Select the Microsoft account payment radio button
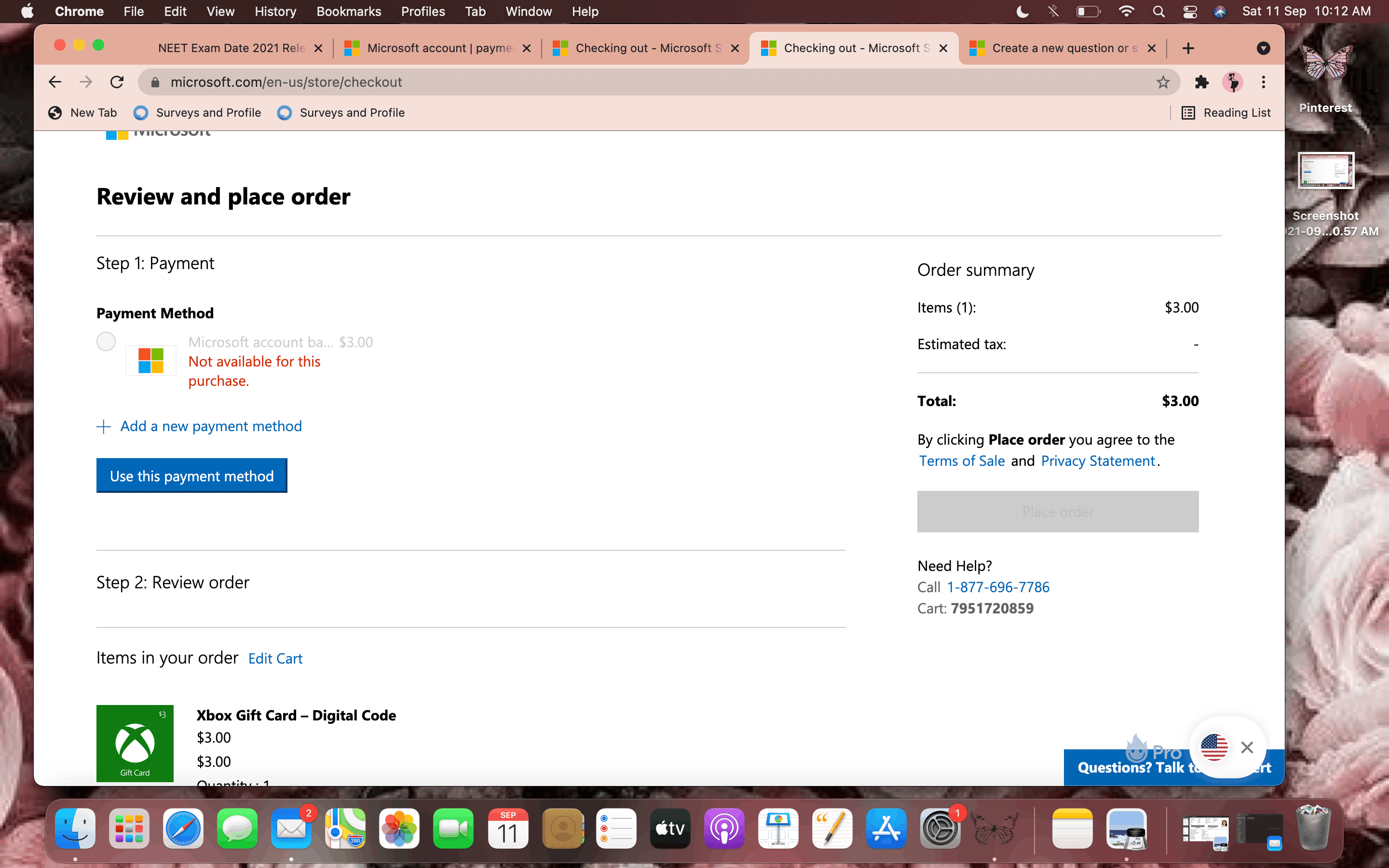 tap(106, 341)
